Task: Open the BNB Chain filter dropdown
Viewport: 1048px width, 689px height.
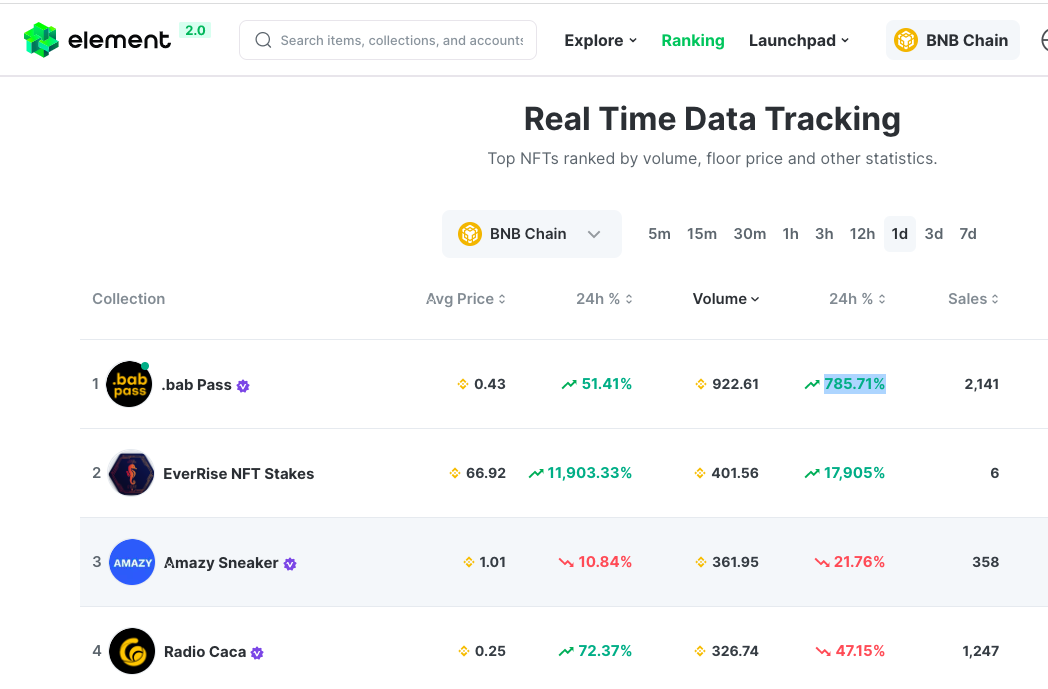Action: [x=531, y=234]
